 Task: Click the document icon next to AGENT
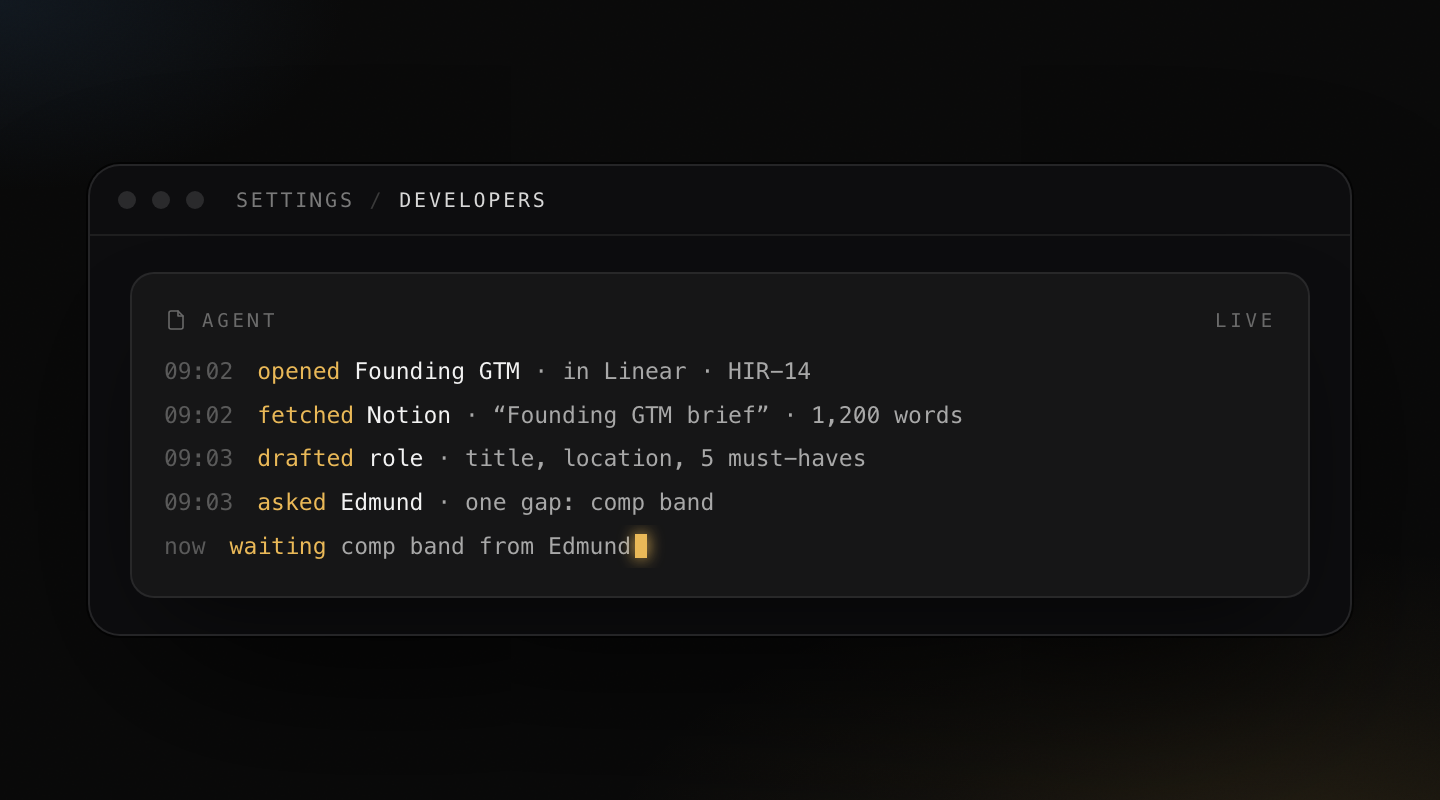176,320
